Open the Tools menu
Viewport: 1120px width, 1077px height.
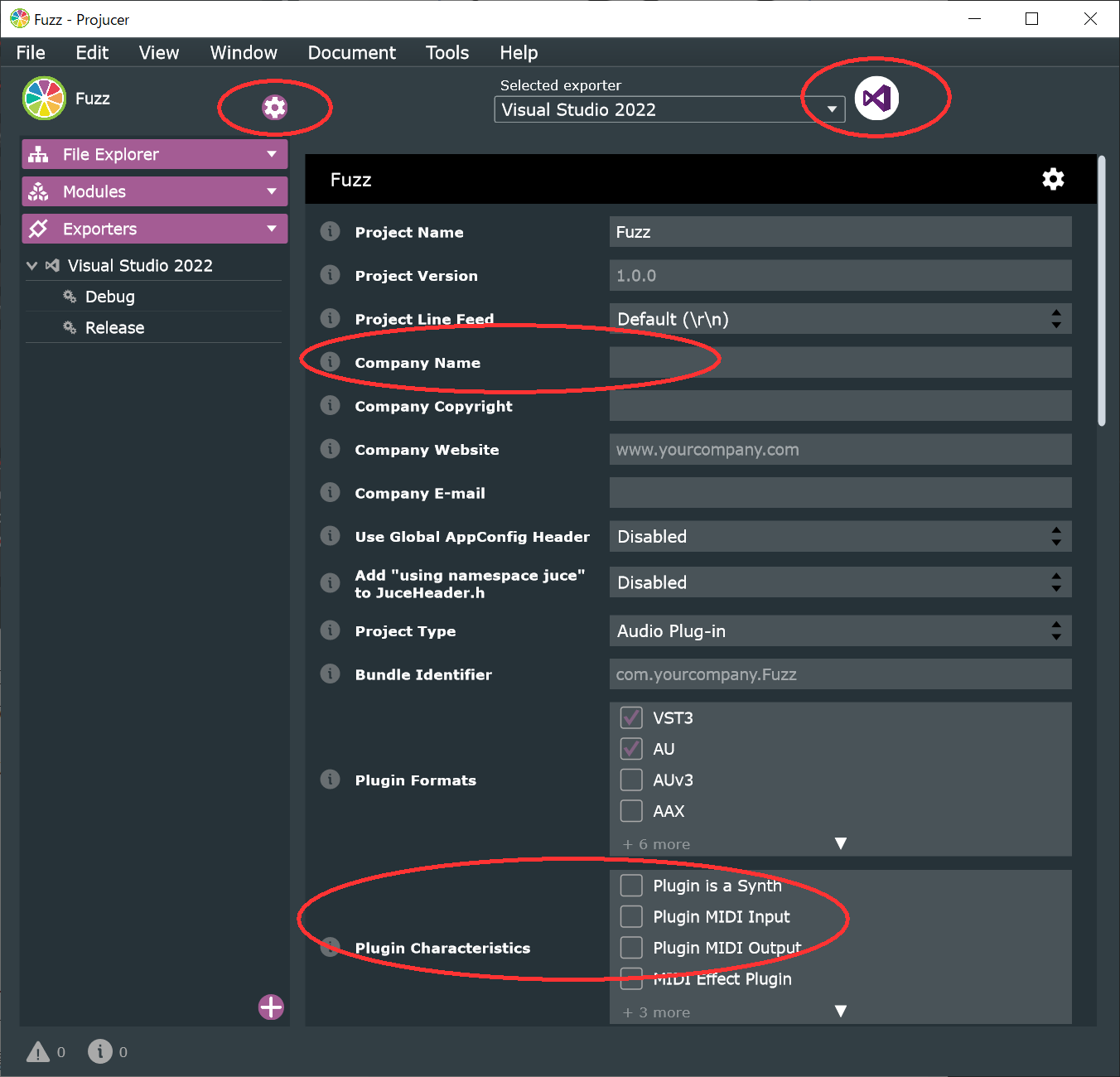(x=447, y=52)
